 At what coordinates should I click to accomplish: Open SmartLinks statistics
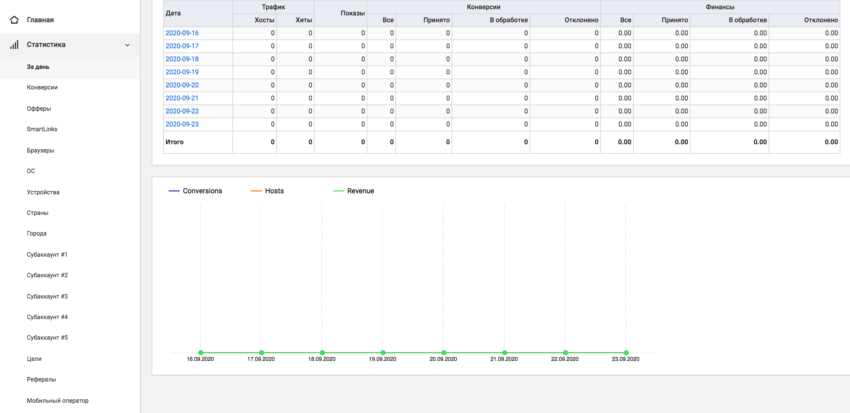pos(42,129)
